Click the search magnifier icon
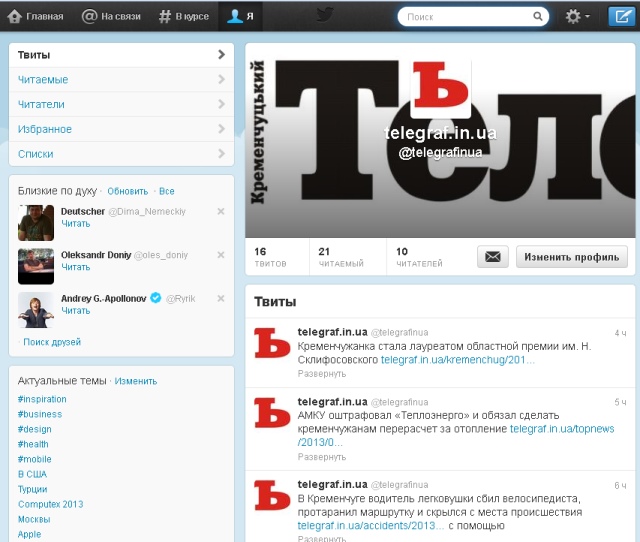The width and height of the screenshot is (640, 542). pyautogui.click(x=537, y=16)
